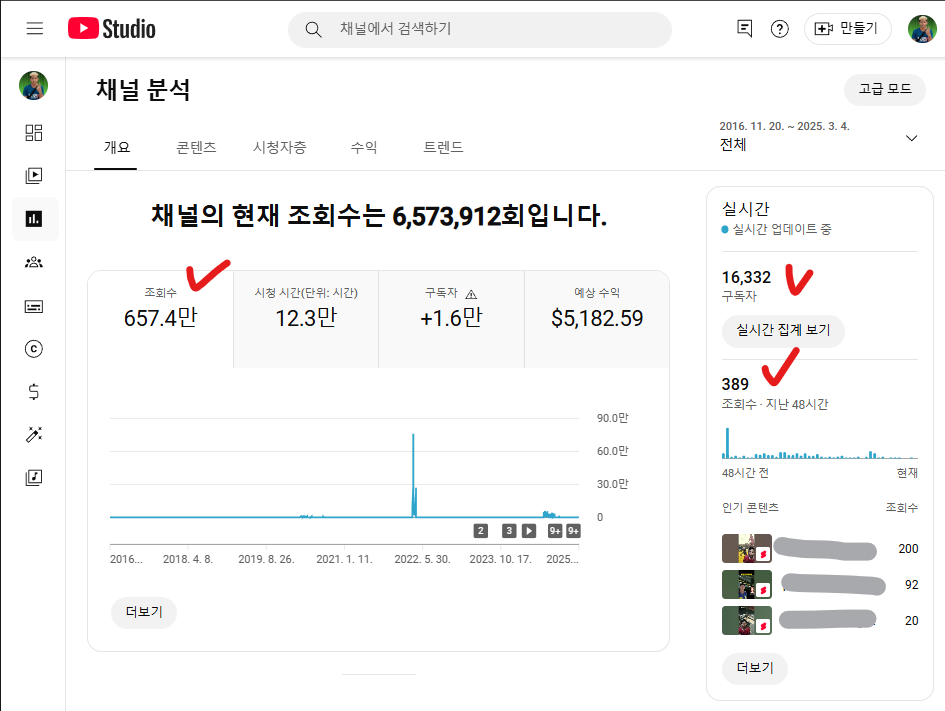945x711 pixels.
Task: Click 실시간 집계 보기 button
Action: (x=783, y=330)
